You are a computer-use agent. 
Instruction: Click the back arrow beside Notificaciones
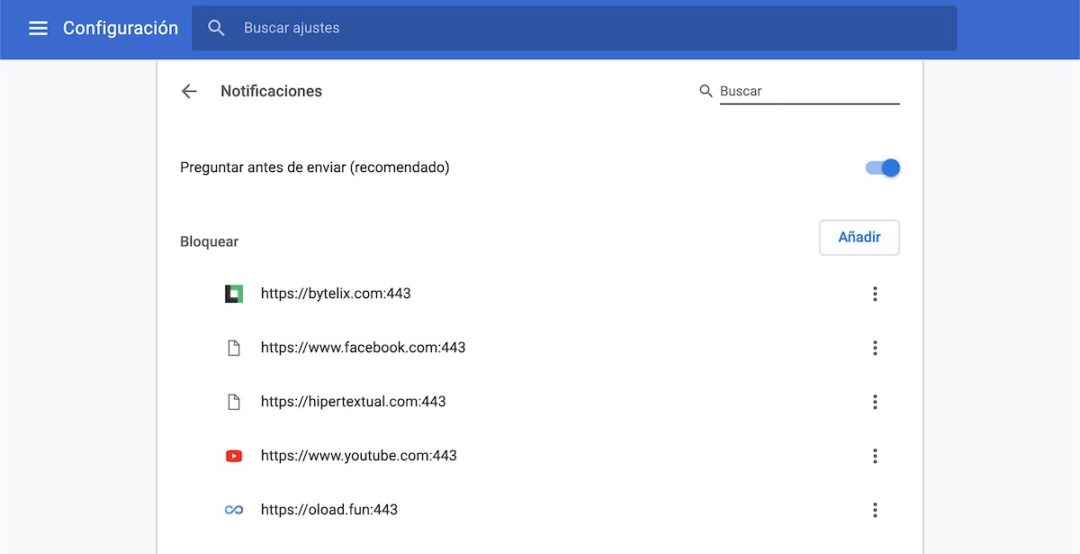point(189,91)
